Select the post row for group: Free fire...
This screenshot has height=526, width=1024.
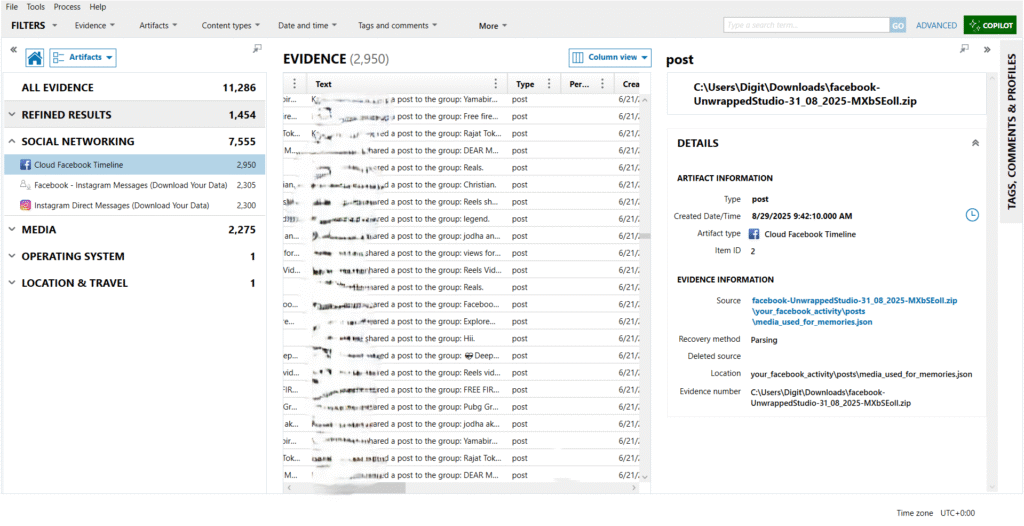coord(461,116)
